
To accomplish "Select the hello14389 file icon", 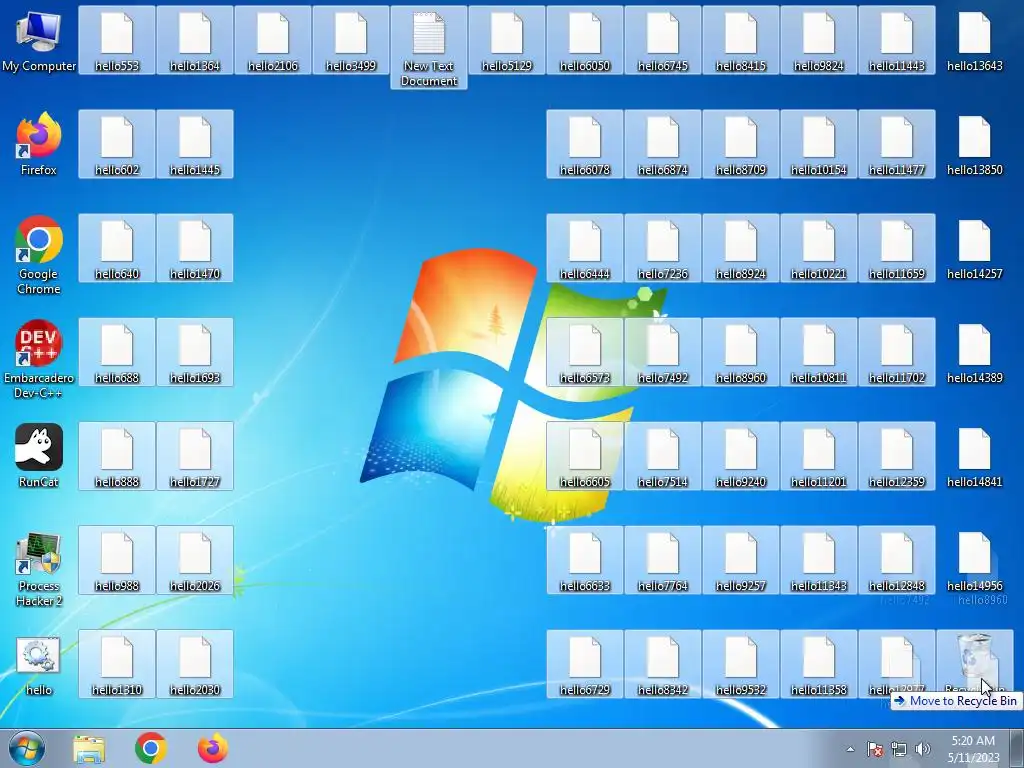I will click(x=975, y=352).
